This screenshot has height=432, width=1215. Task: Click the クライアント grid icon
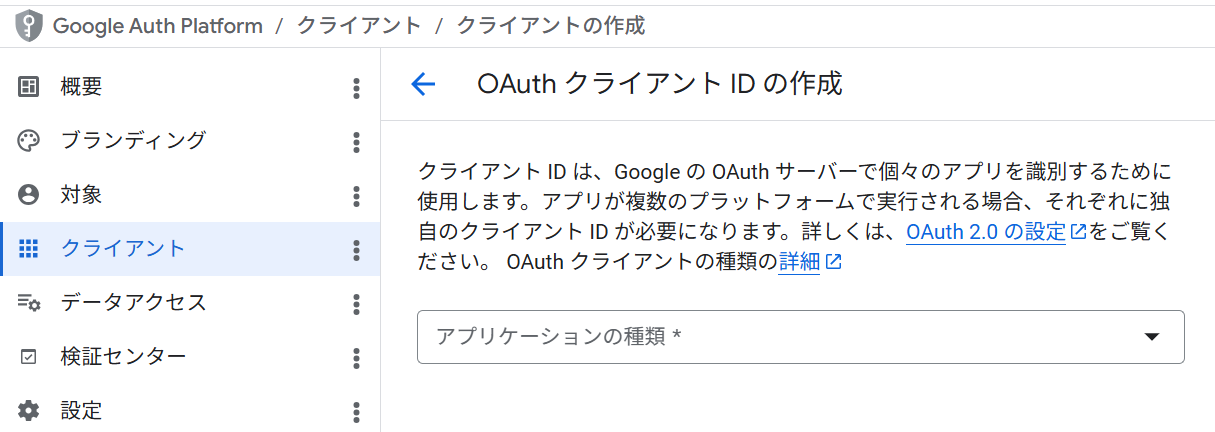pos(29,249)
